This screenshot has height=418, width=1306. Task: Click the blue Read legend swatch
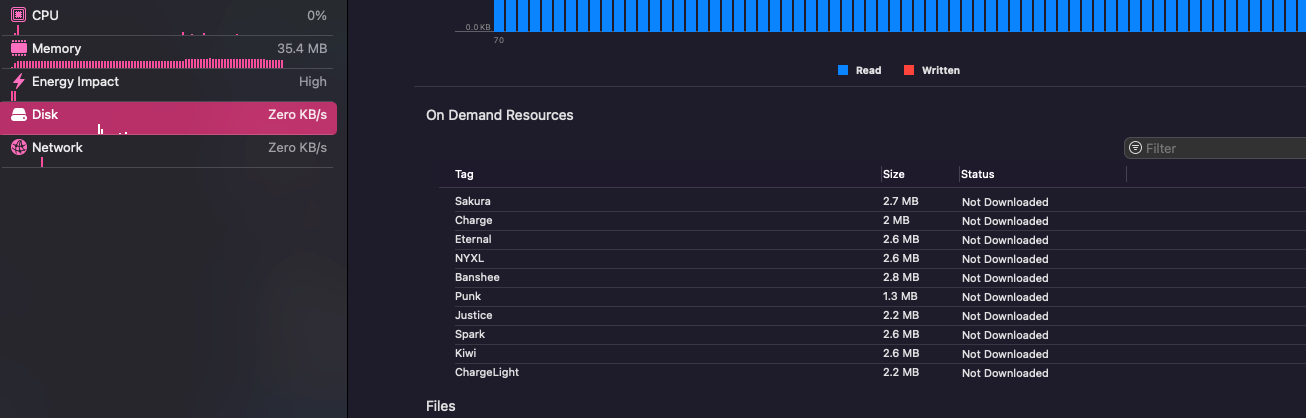[843, 70]
